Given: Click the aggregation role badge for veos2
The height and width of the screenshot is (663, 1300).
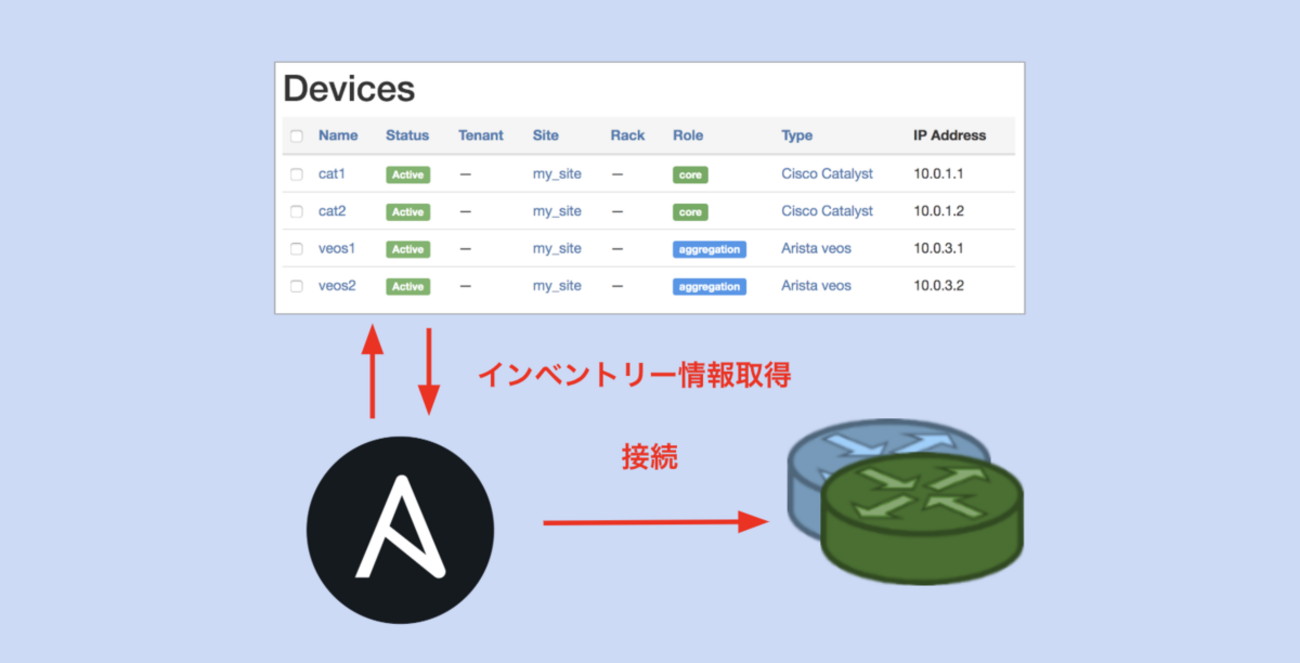Looking at the screenshot, I should tap(709, 286).
